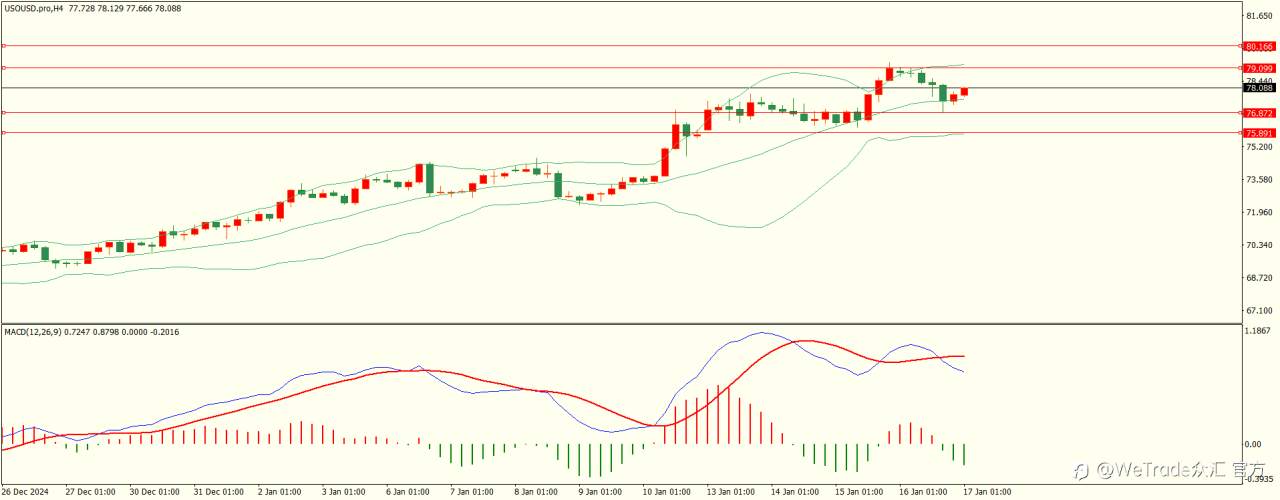Select the left anchor of the 75.891 line
The width and height of the screenshot is (1280, 500).
pos(4,133)
